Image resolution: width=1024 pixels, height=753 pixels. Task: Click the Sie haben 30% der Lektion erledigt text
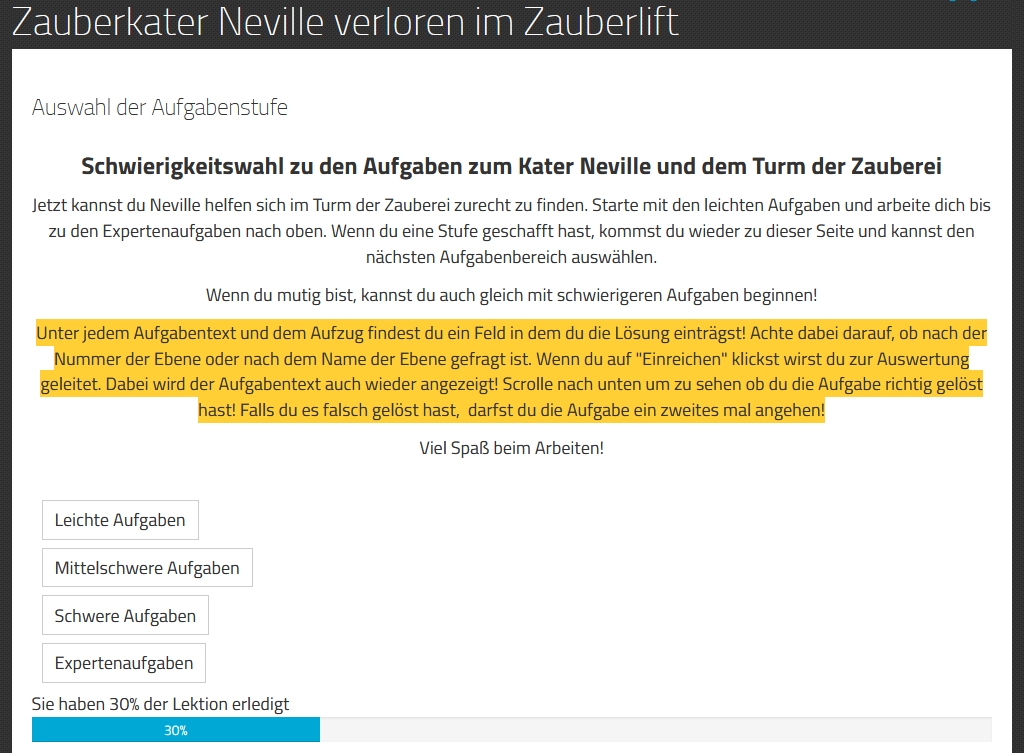point(160,704)
